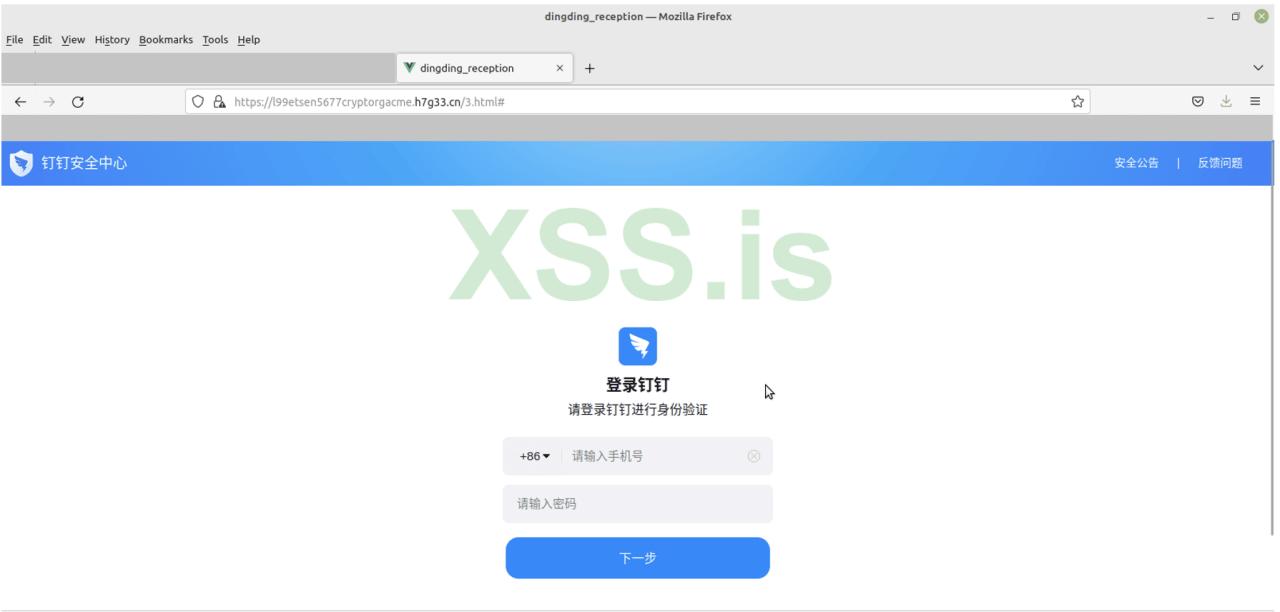
Task: Open the Tools menu
Action: coord(215,40)
